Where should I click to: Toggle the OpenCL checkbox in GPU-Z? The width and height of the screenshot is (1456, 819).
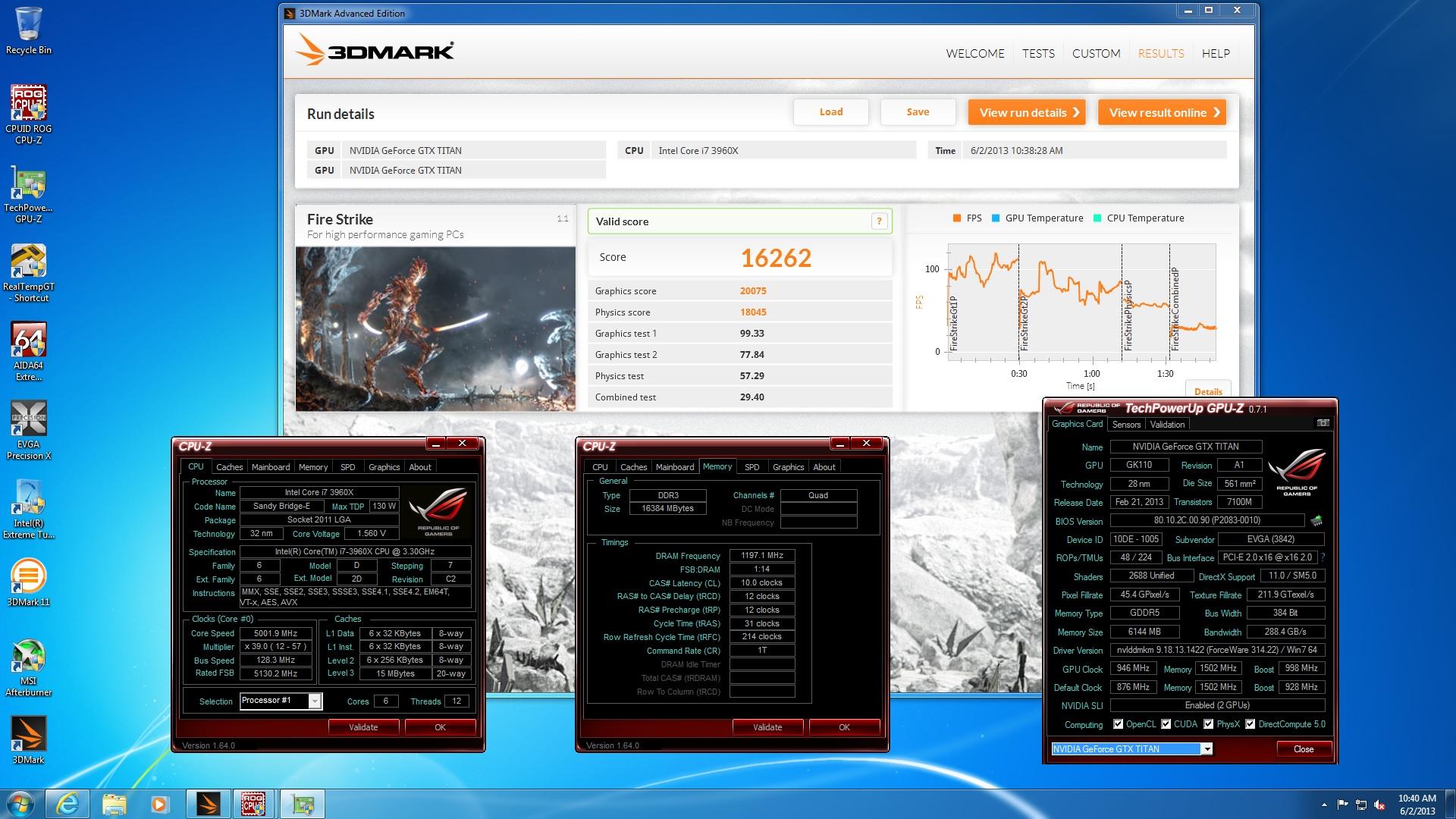[1118, 724]
